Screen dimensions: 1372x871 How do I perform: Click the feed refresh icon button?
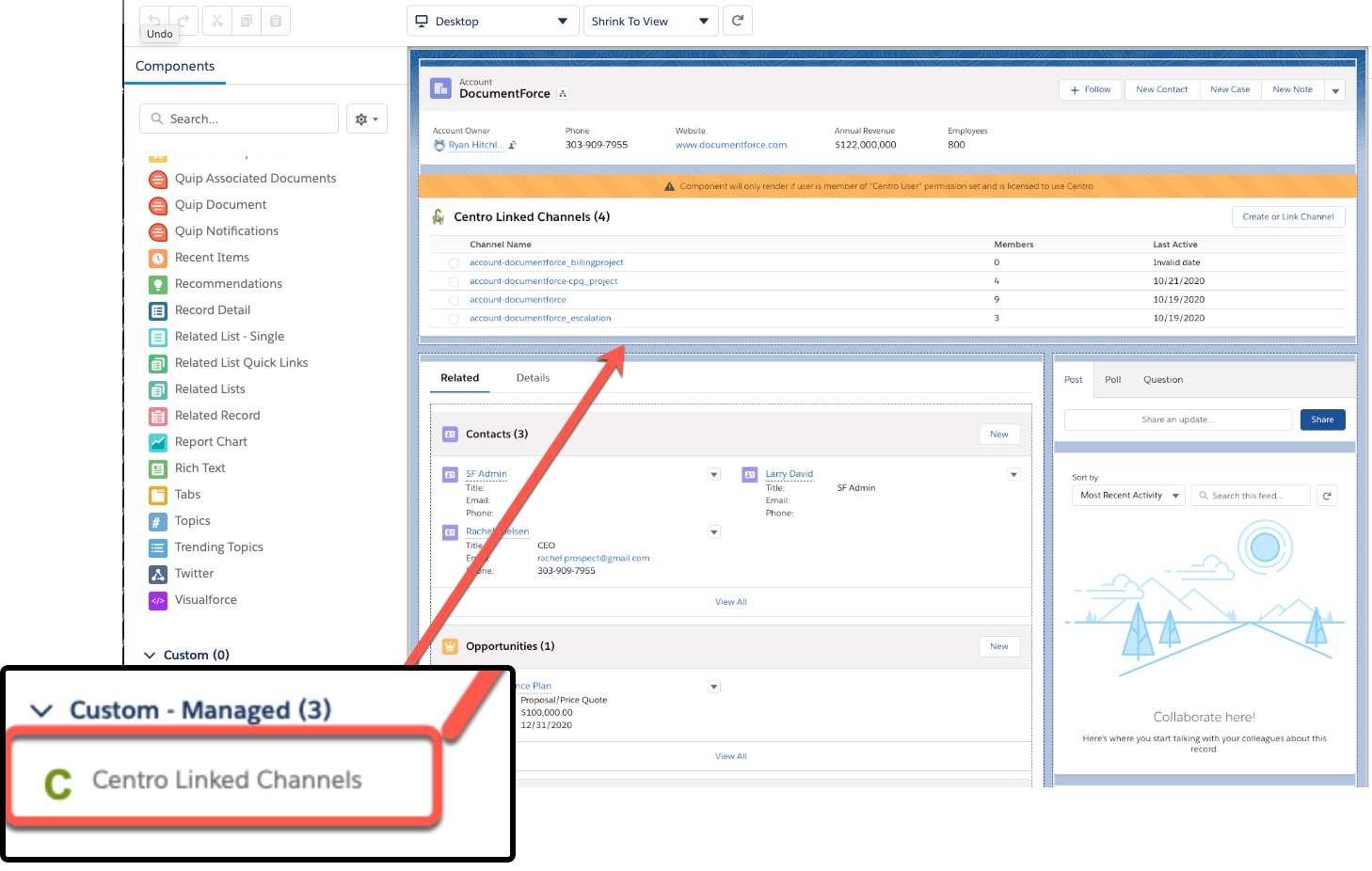coord(1327,496)
